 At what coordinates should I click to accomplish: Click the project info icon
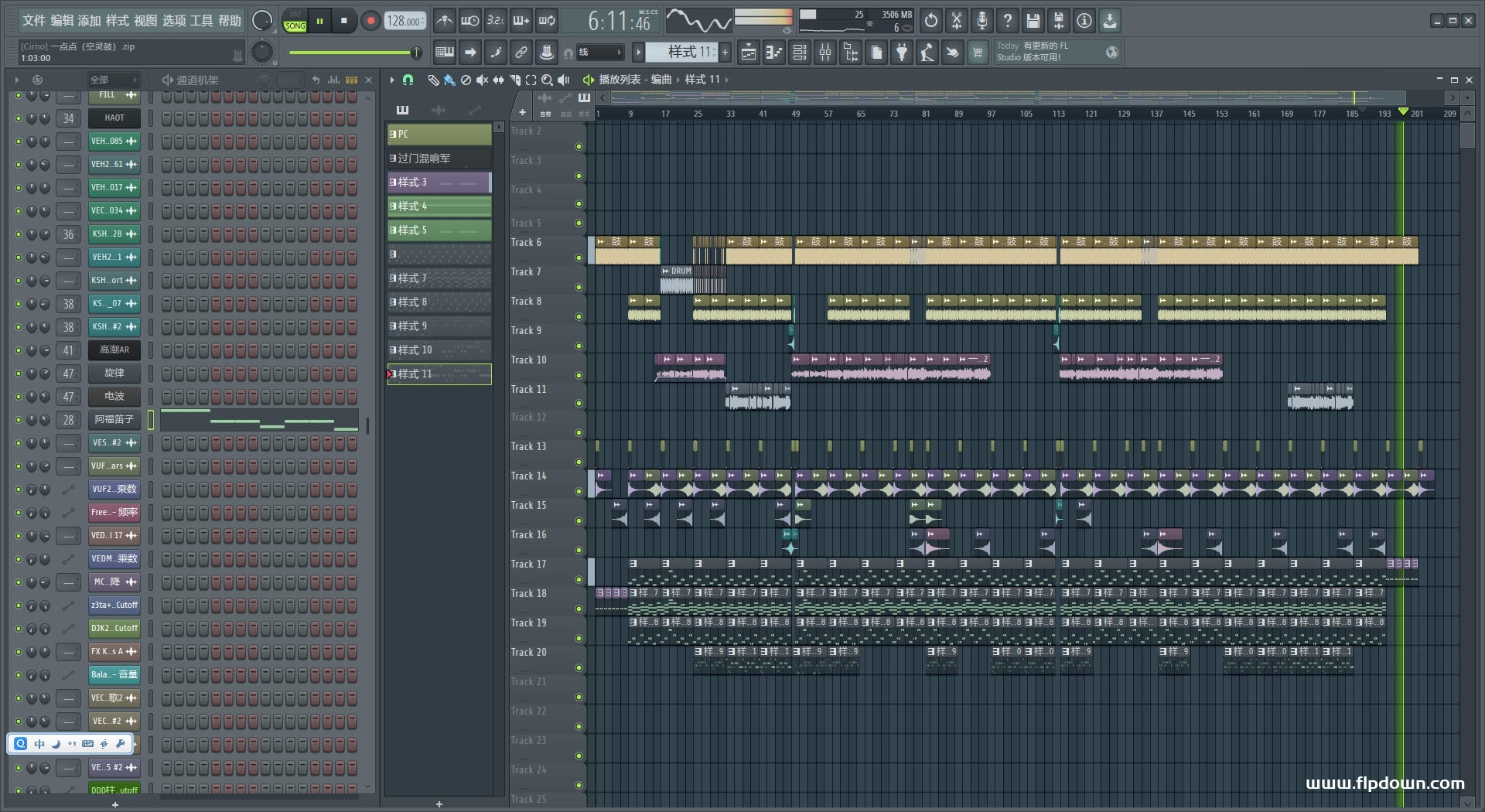point(1084,21)
